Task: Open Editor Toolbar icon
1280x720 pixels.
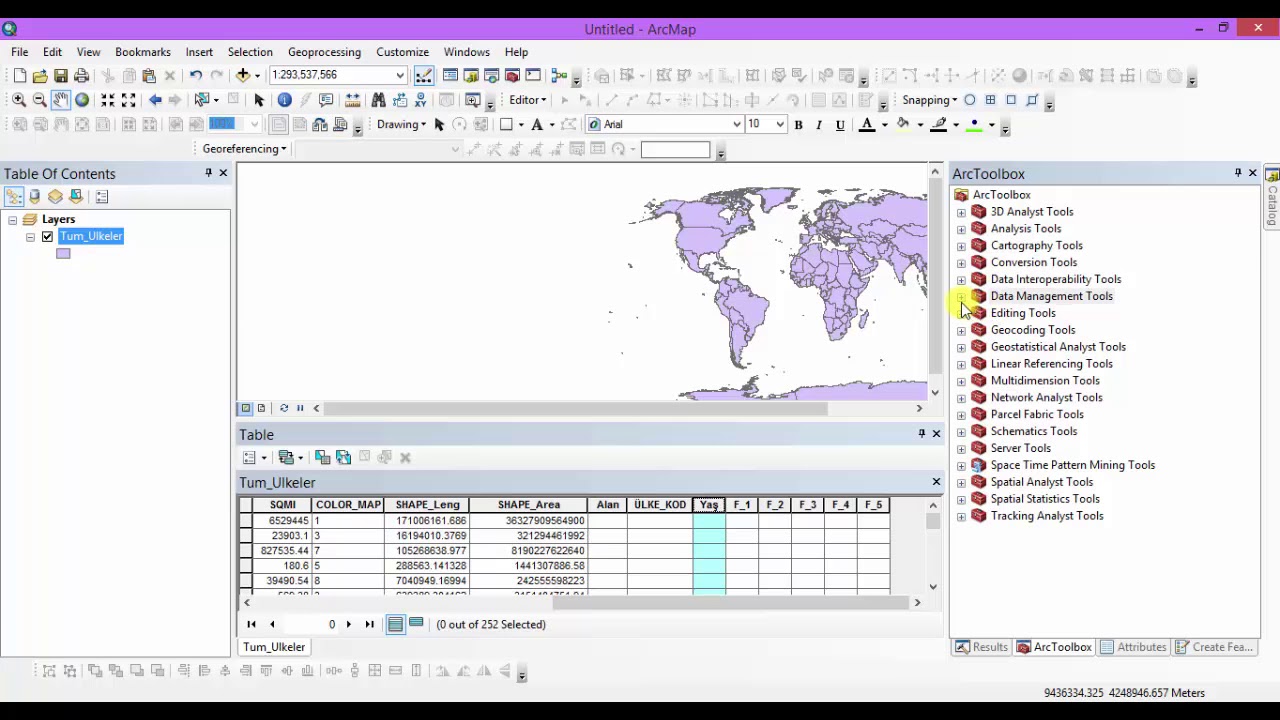Action: (424, 76)
